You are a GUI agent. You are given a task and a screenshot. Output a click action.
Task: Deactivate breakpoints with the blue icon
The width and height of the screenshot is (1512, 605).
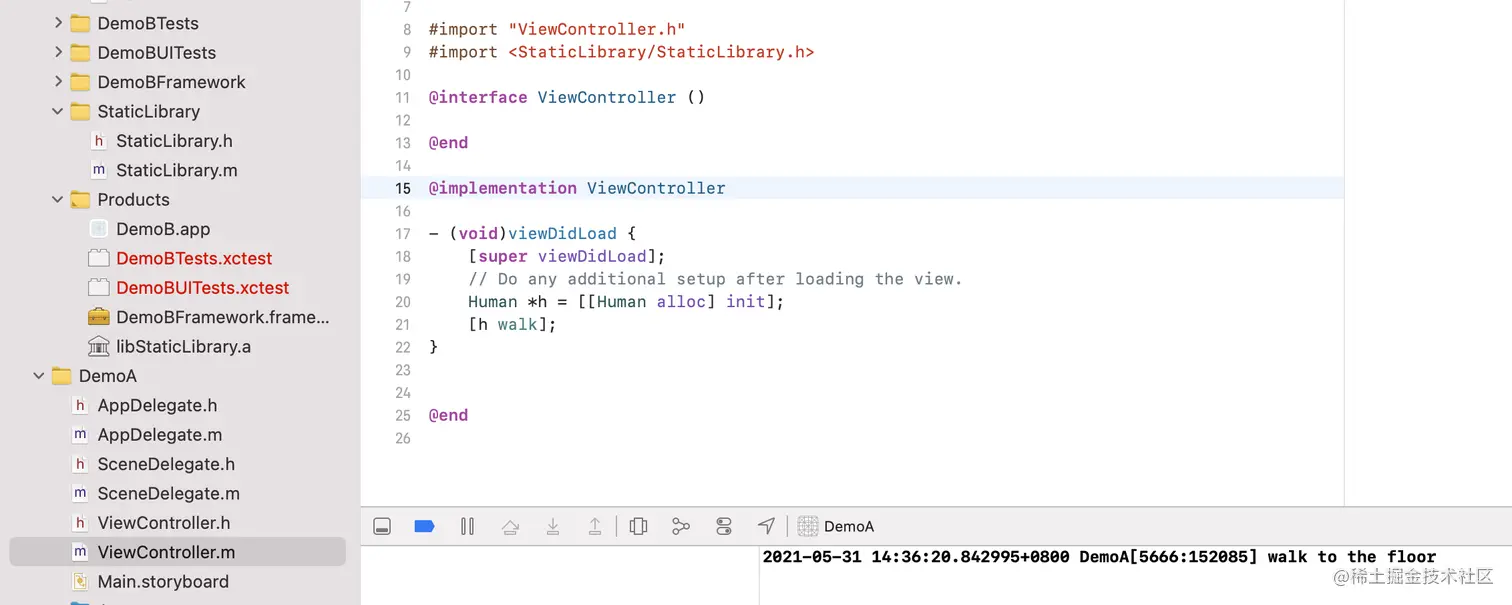coord(424,526)
